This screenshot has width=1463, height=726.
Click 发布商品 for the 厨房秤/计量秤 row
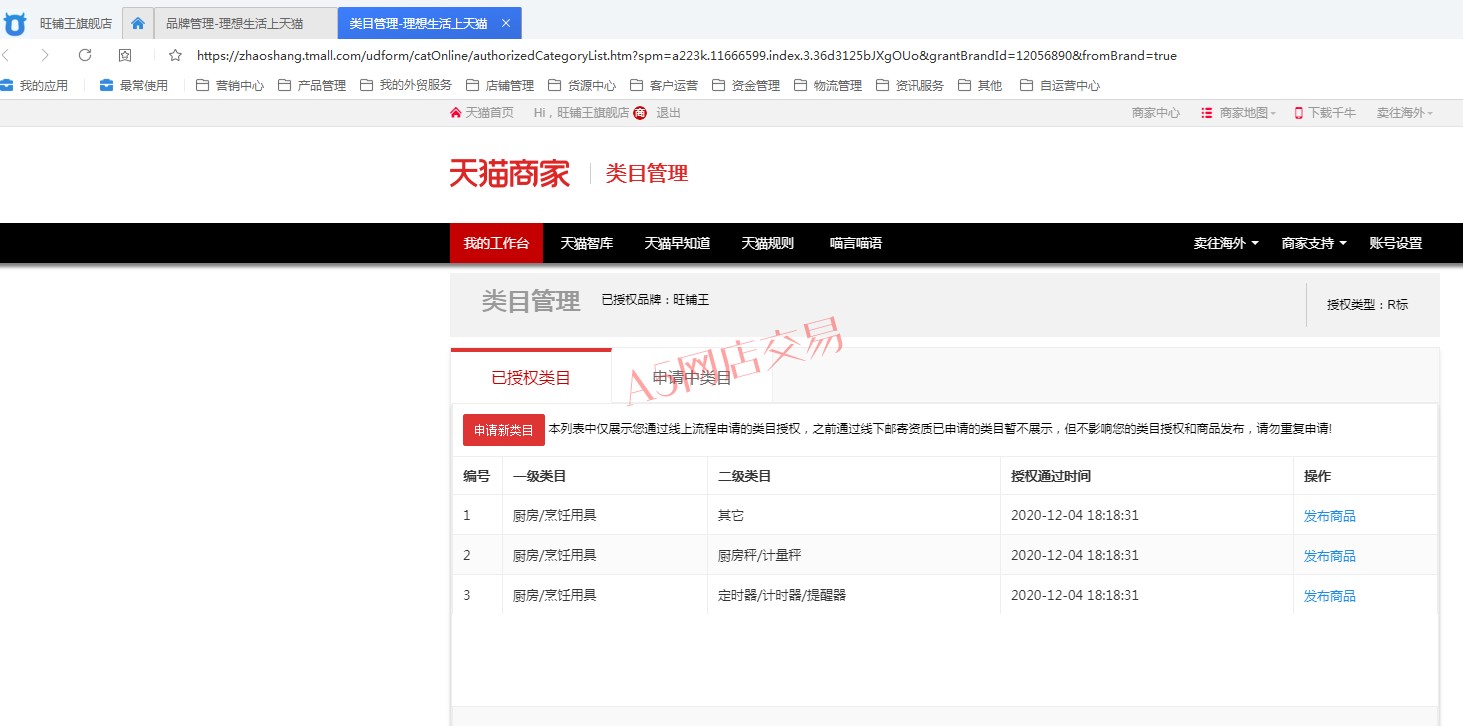(x=1330, y=556)
